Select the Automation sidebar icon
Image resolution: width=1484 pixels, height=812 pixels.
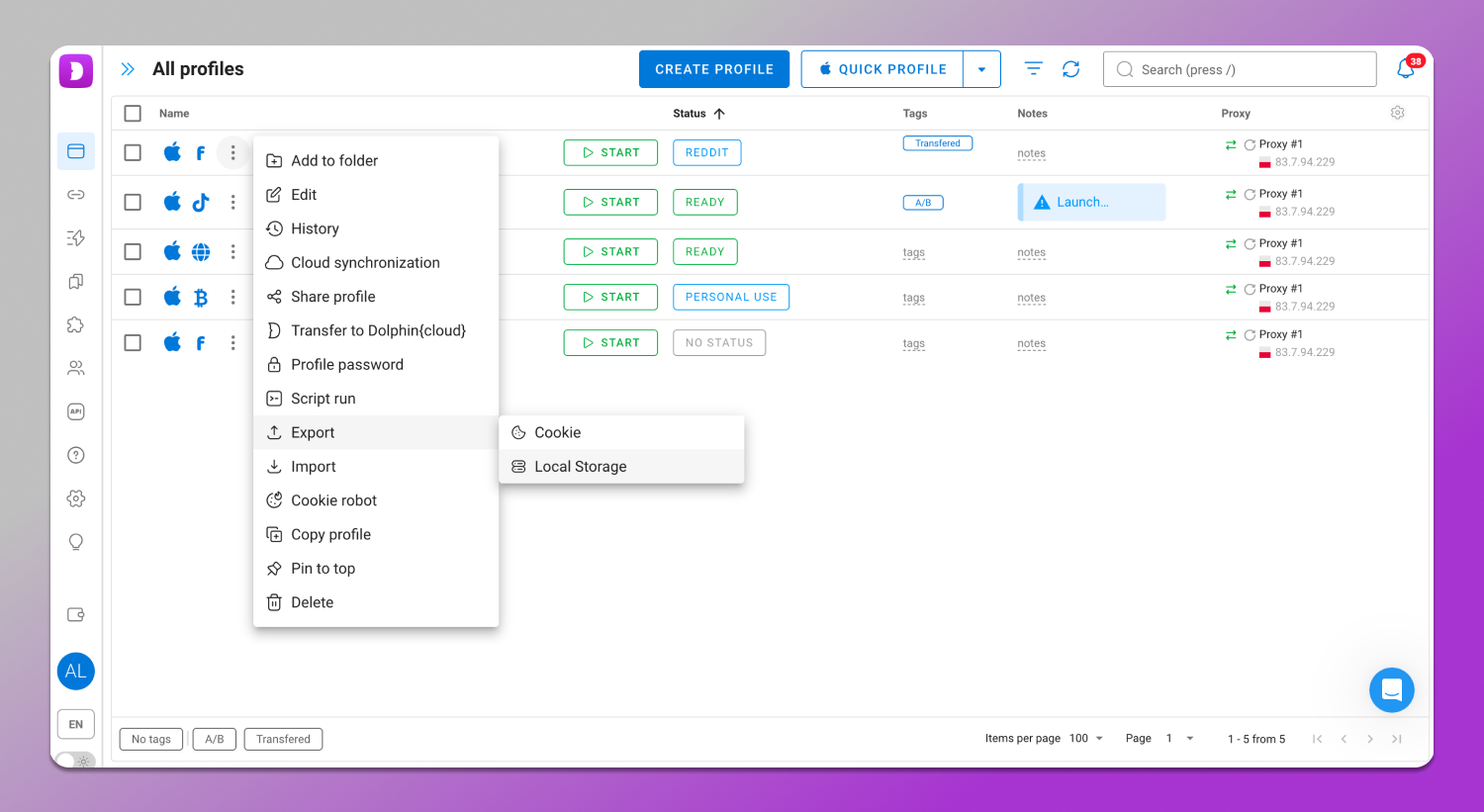click(x=76, y=237)
